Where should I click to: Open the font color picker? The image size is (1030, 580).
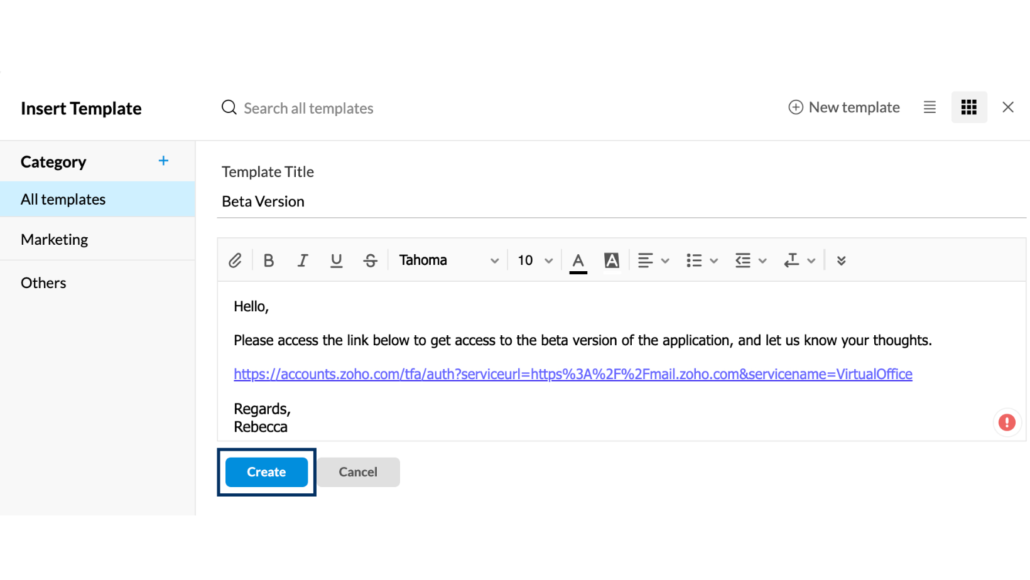pos(578,260)
